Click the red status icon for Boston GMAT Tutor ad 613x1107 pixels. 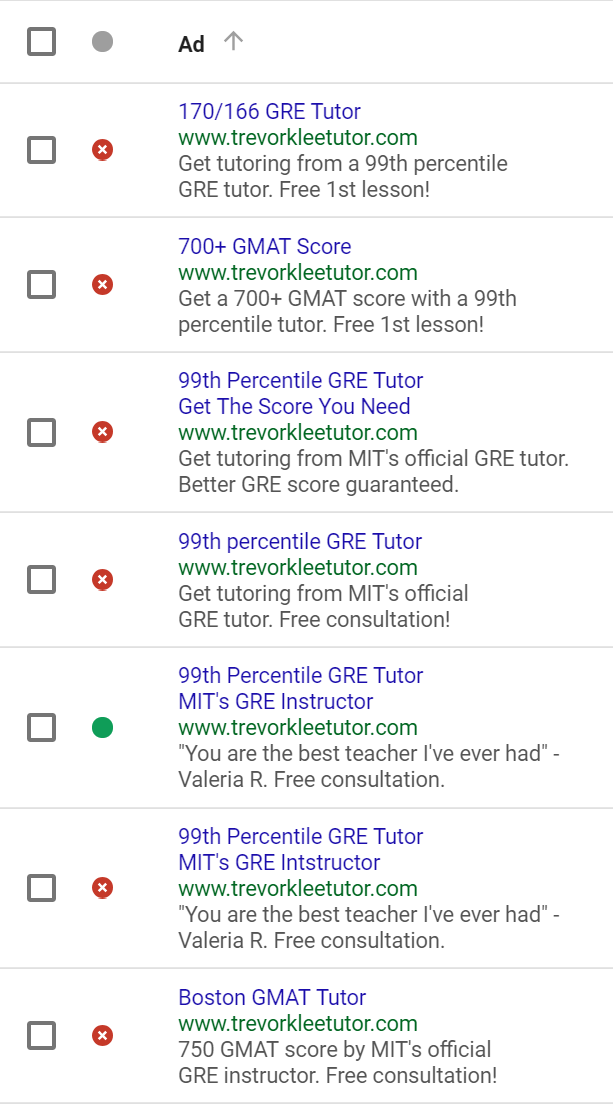click(102, 1036)
